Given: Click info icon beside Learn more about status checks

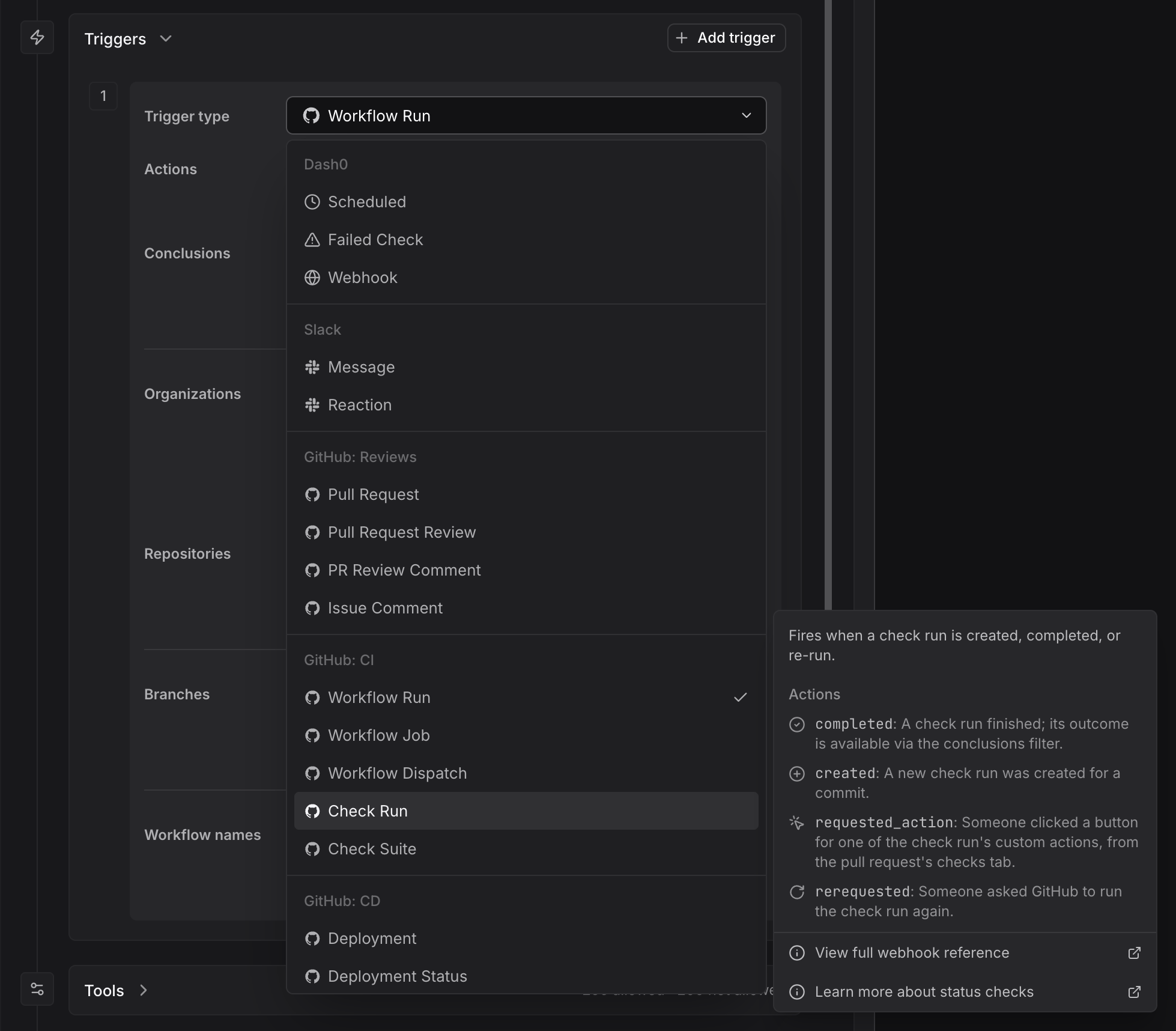Looking at the screenshot, I should (x=797, y=992).
